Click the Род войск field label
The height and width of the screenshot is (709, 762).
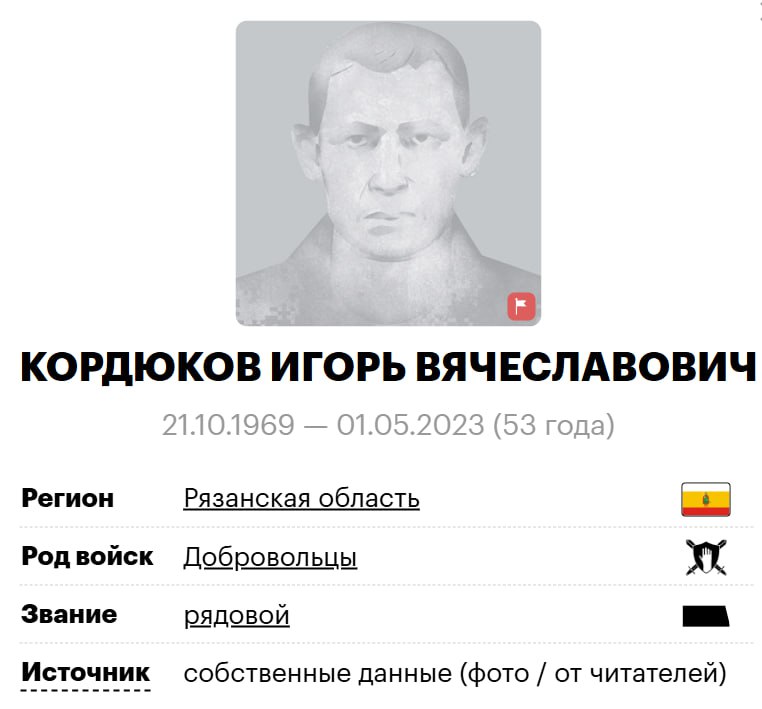click(x=87, y=556)
